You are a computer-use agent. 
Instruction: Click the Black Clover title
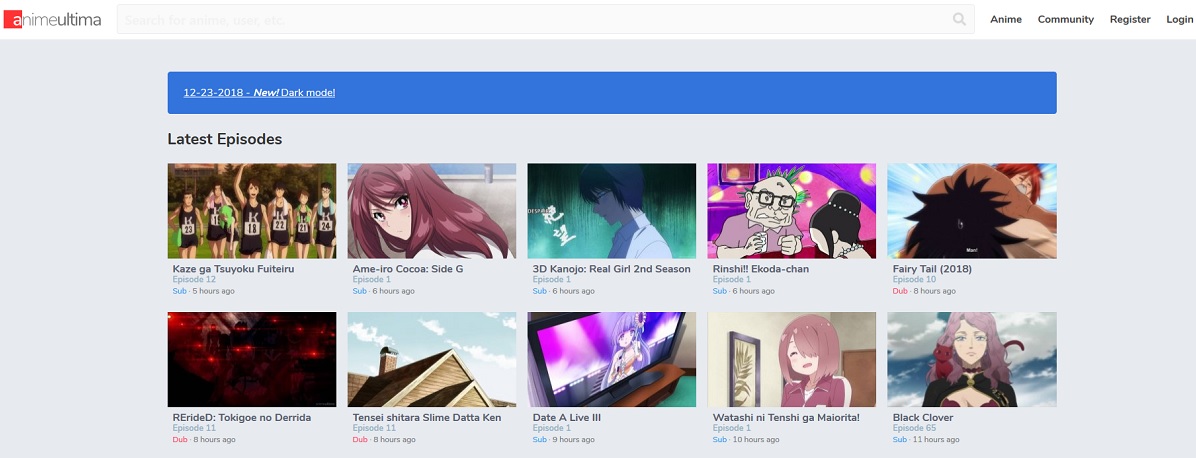[x=923, y=418]
